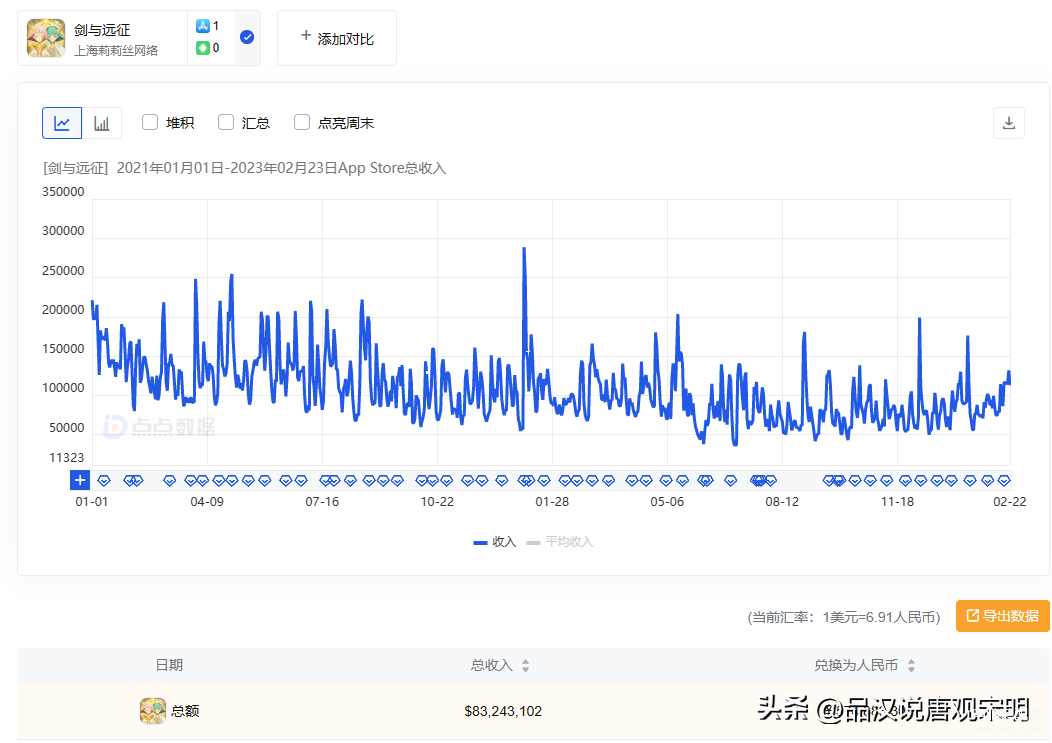
Task: Click the chart title with date range
Action: coord(245,168)
